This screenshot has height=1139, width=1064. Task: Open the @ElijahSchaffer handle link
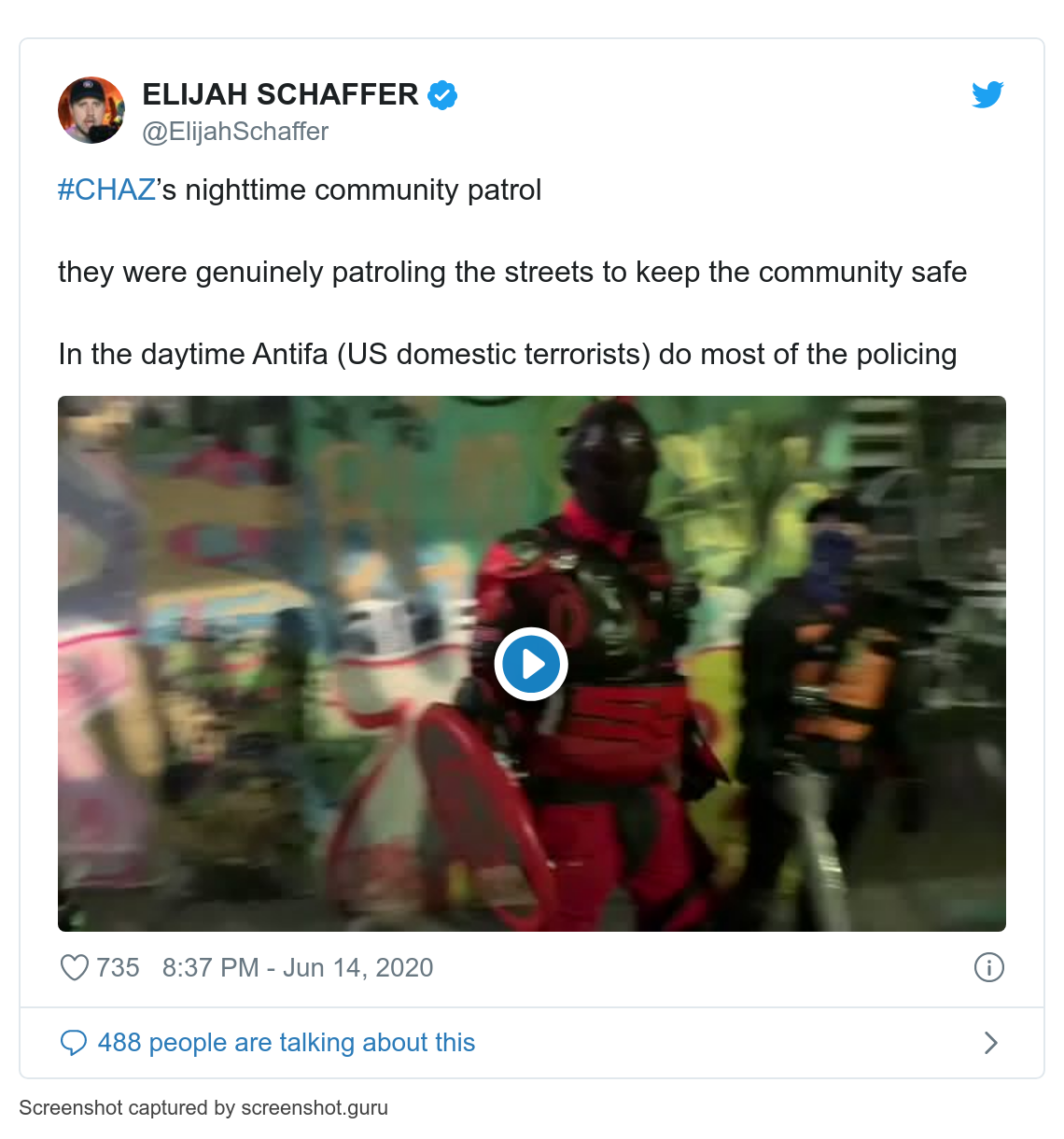click(x=235, y=132)
